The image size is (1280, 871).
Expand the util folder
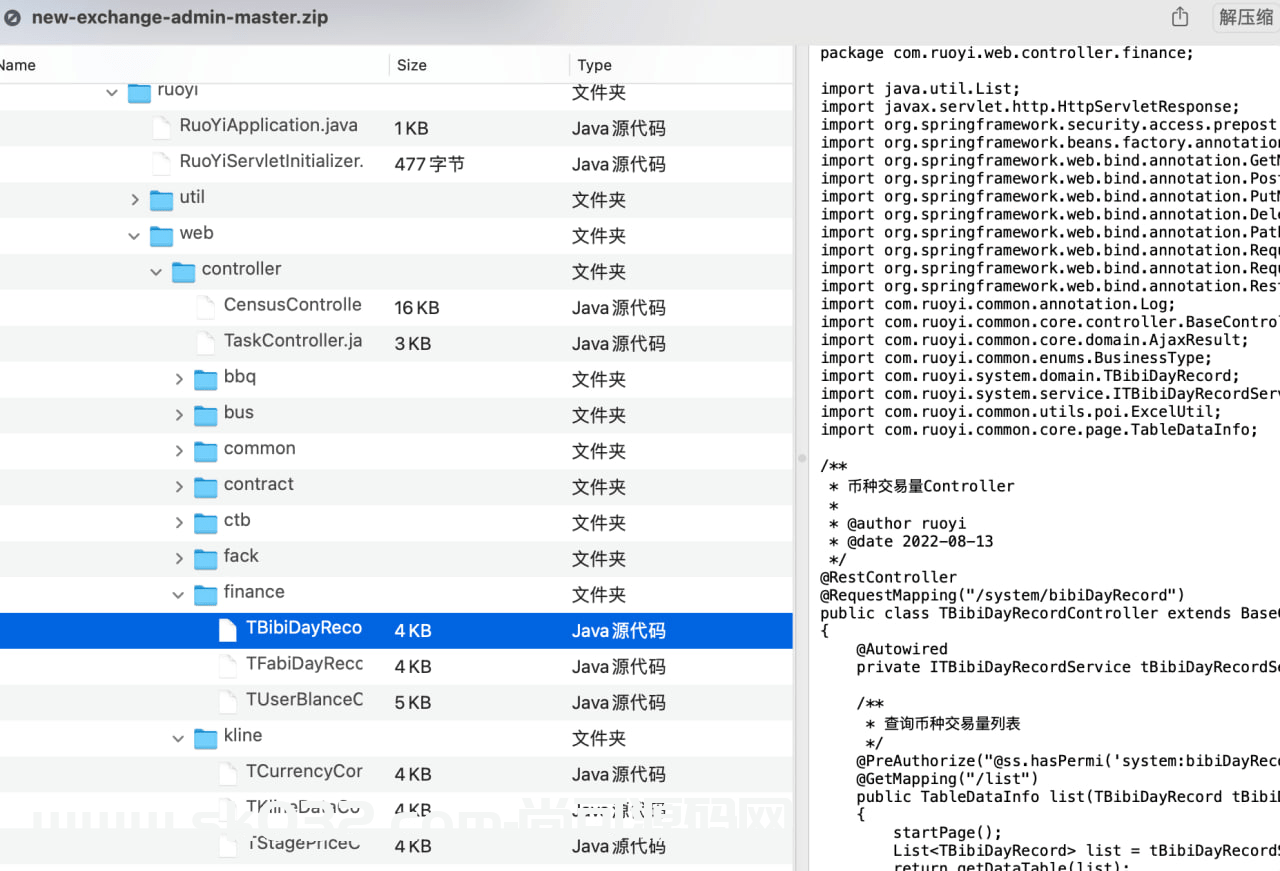pos(135,200)
